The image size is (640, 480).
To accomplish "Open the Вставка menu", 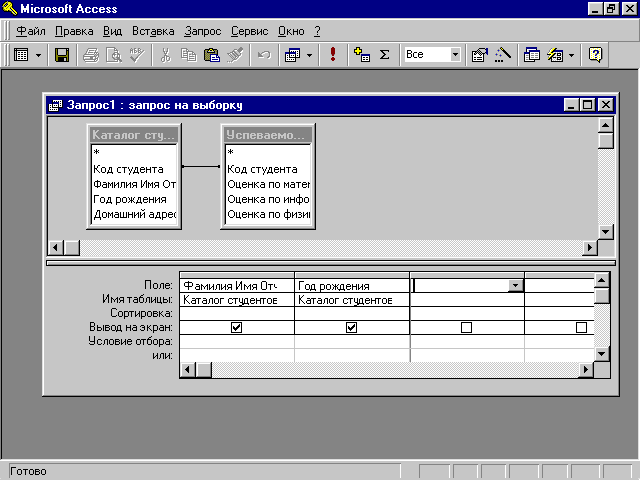I will tap(153, 31).
